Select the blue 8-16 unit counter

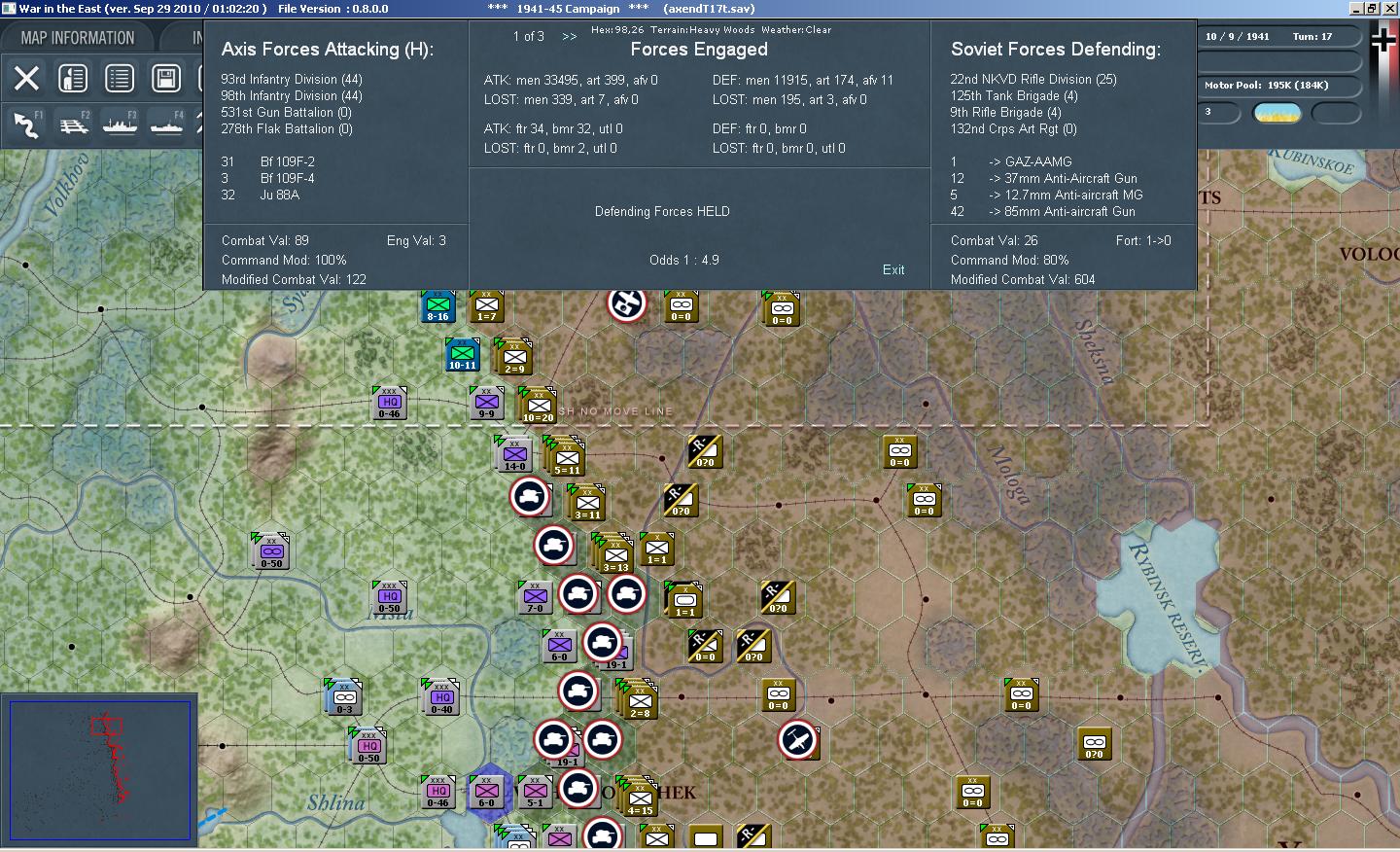click(x=438, y=307)
